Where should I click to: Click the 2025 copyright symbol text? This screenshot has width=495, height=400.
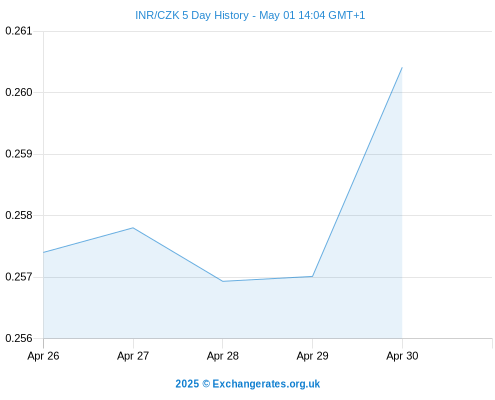coord(193,384)
